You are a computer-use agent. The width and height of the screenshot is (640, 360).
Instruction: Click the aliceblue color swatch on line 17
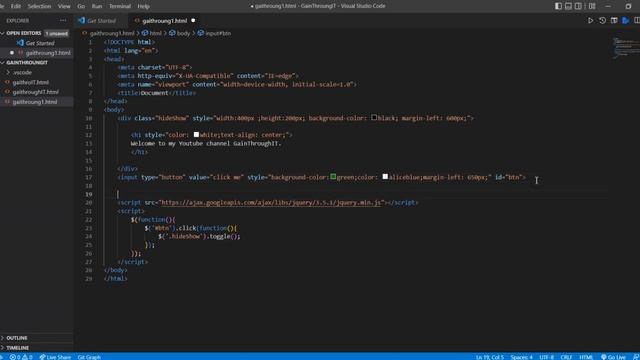[385, 177]
